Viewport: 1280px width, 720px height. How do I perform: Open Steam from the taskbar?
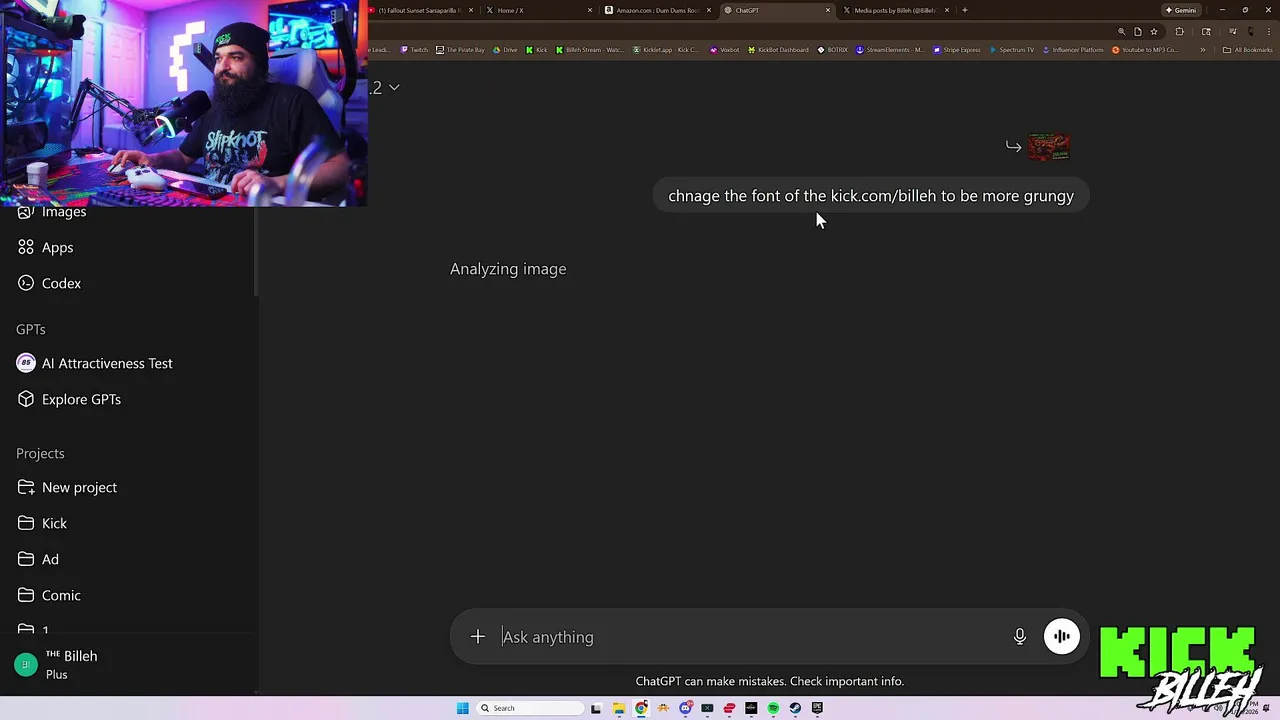pyautogui.click(x=795, y=708)
